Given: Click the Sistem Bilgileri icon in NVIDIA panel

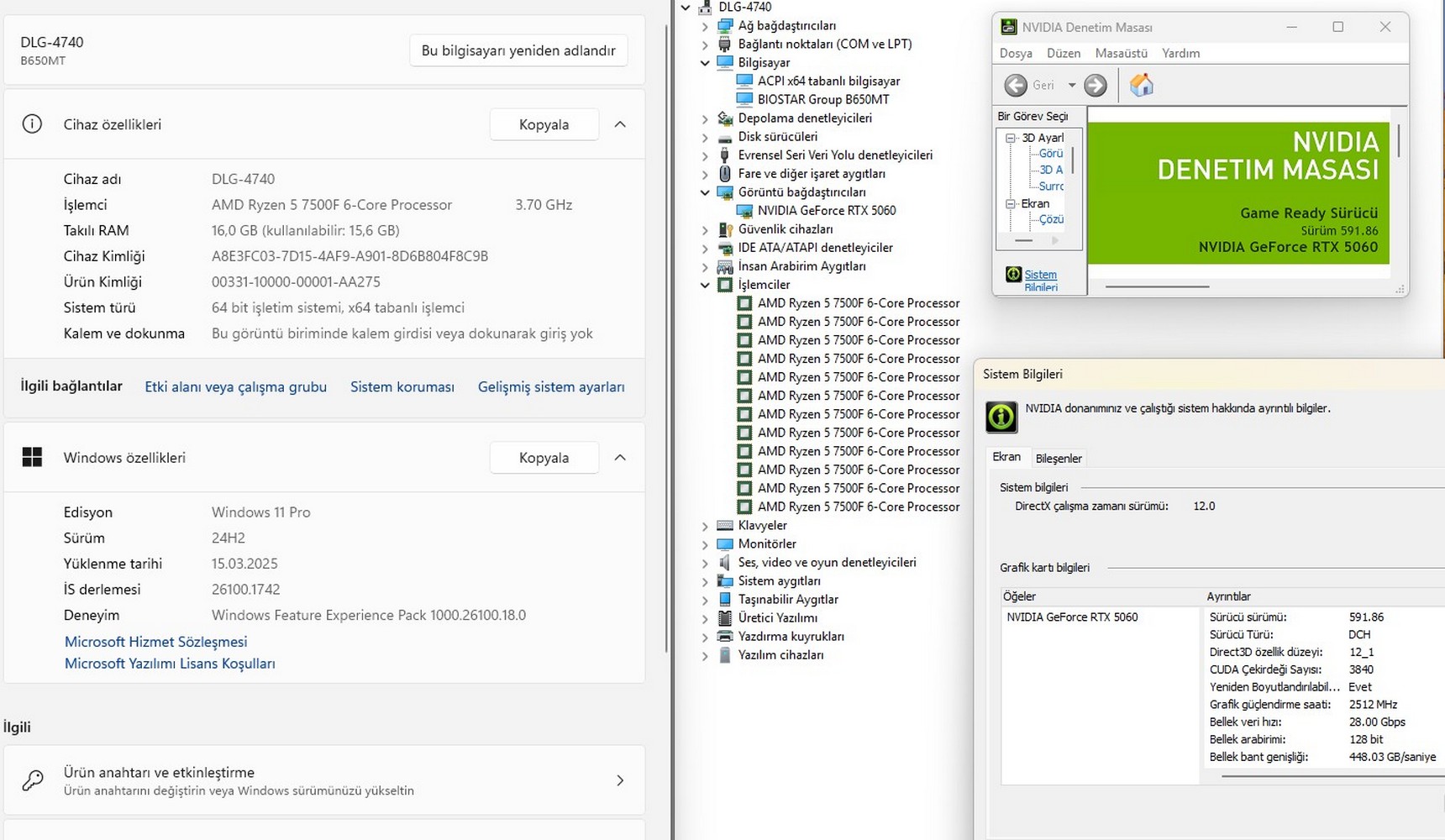Looking at the screenshot, I should (x=1013, y=275).
